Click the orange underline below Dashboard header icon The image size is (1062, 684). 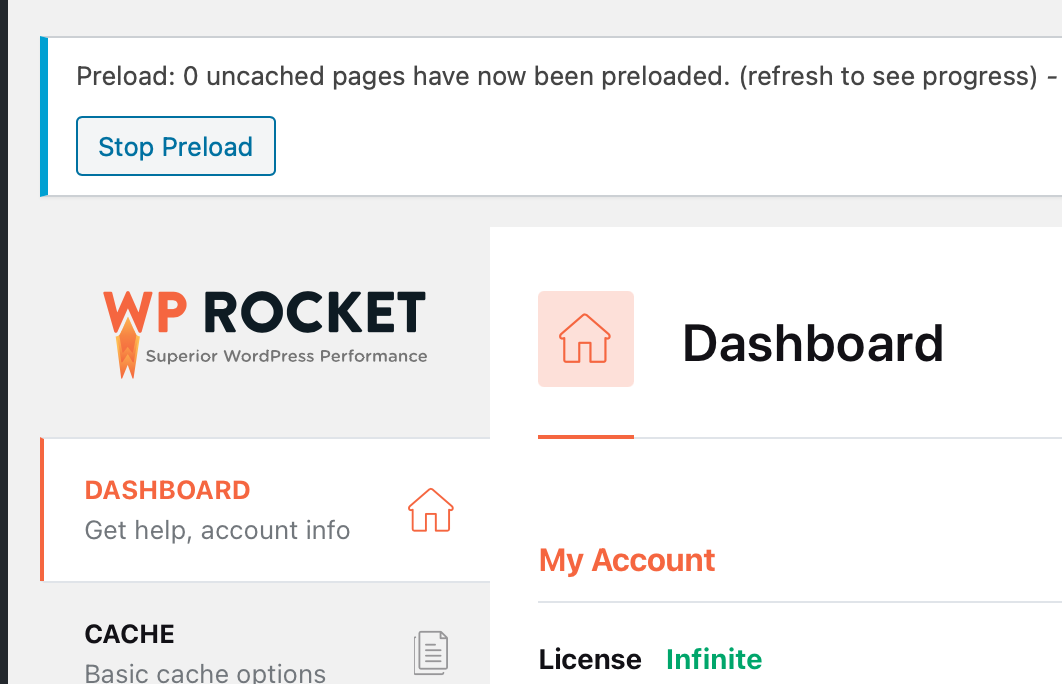pos(585,437)
